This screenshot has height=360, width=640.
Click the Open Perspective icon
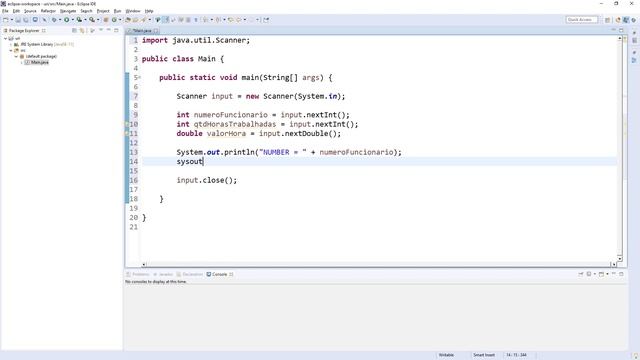tap(608, 20)
